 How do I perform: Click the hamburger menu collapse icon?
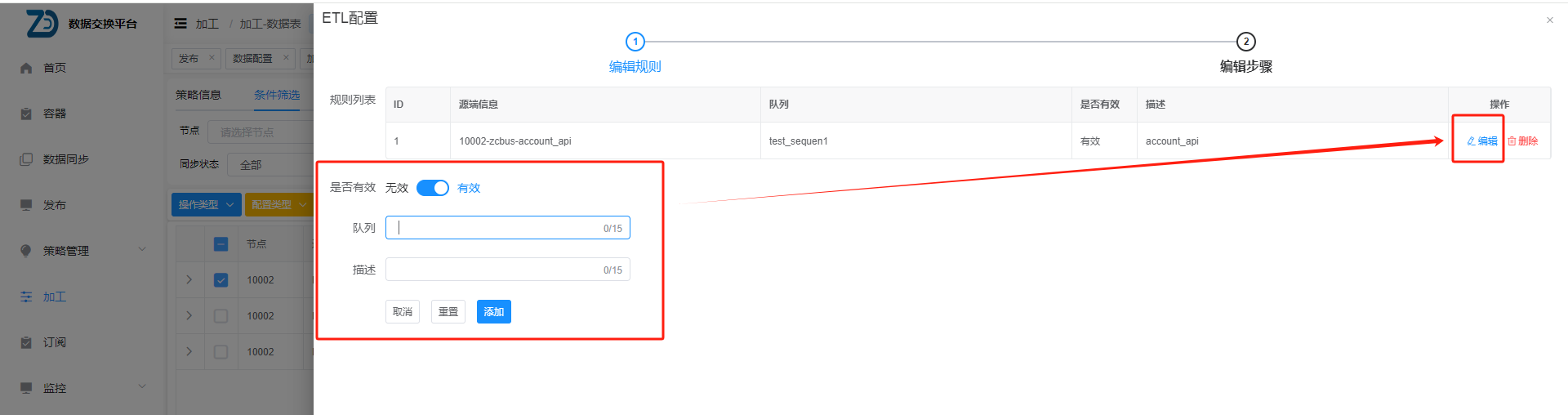click(180, 24)
